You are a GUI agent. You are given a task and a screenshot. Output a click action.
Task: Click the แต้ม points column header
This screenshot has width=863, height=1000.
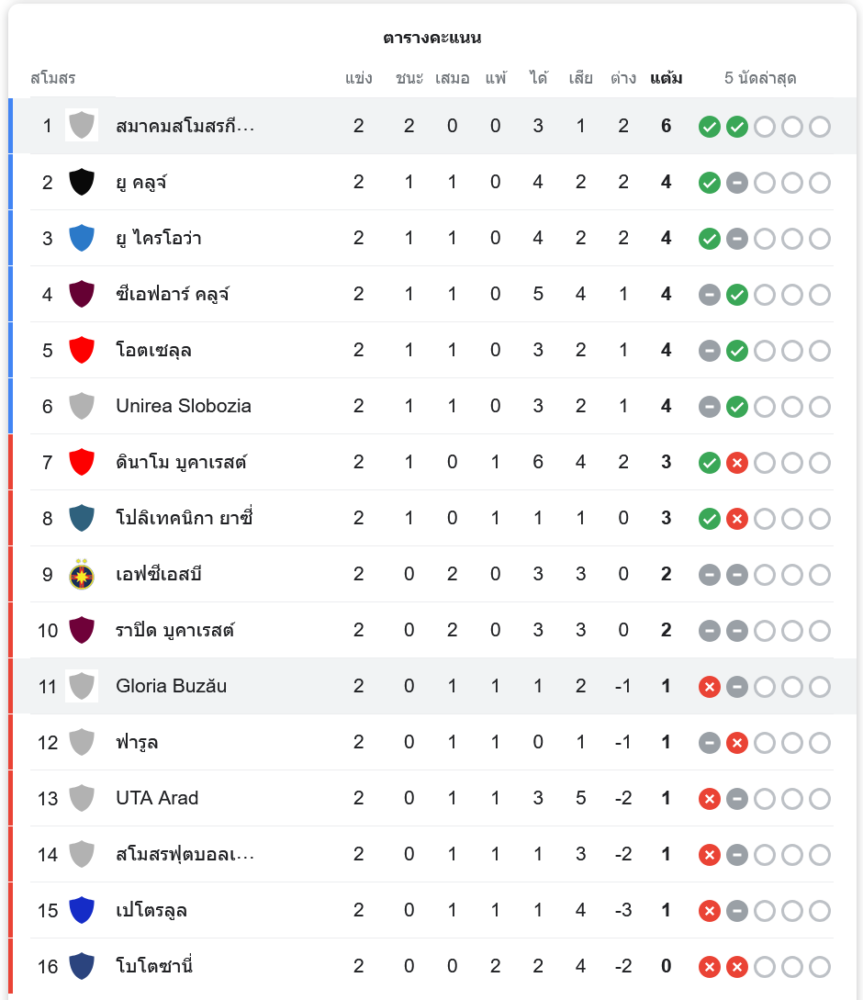click(x=666, y=78)
